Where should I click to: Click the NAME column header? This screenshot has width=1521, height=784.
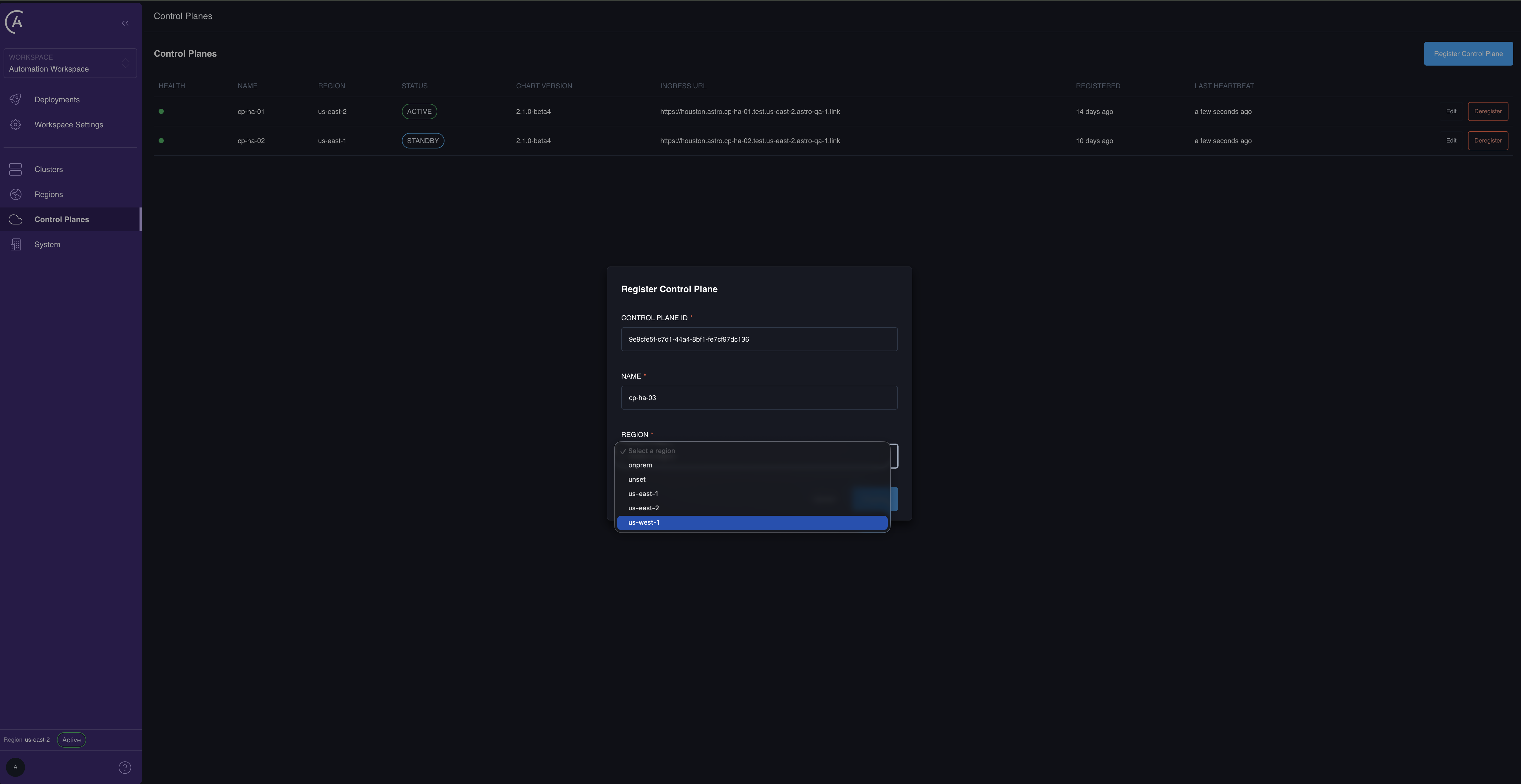click(x=247, y=86)
